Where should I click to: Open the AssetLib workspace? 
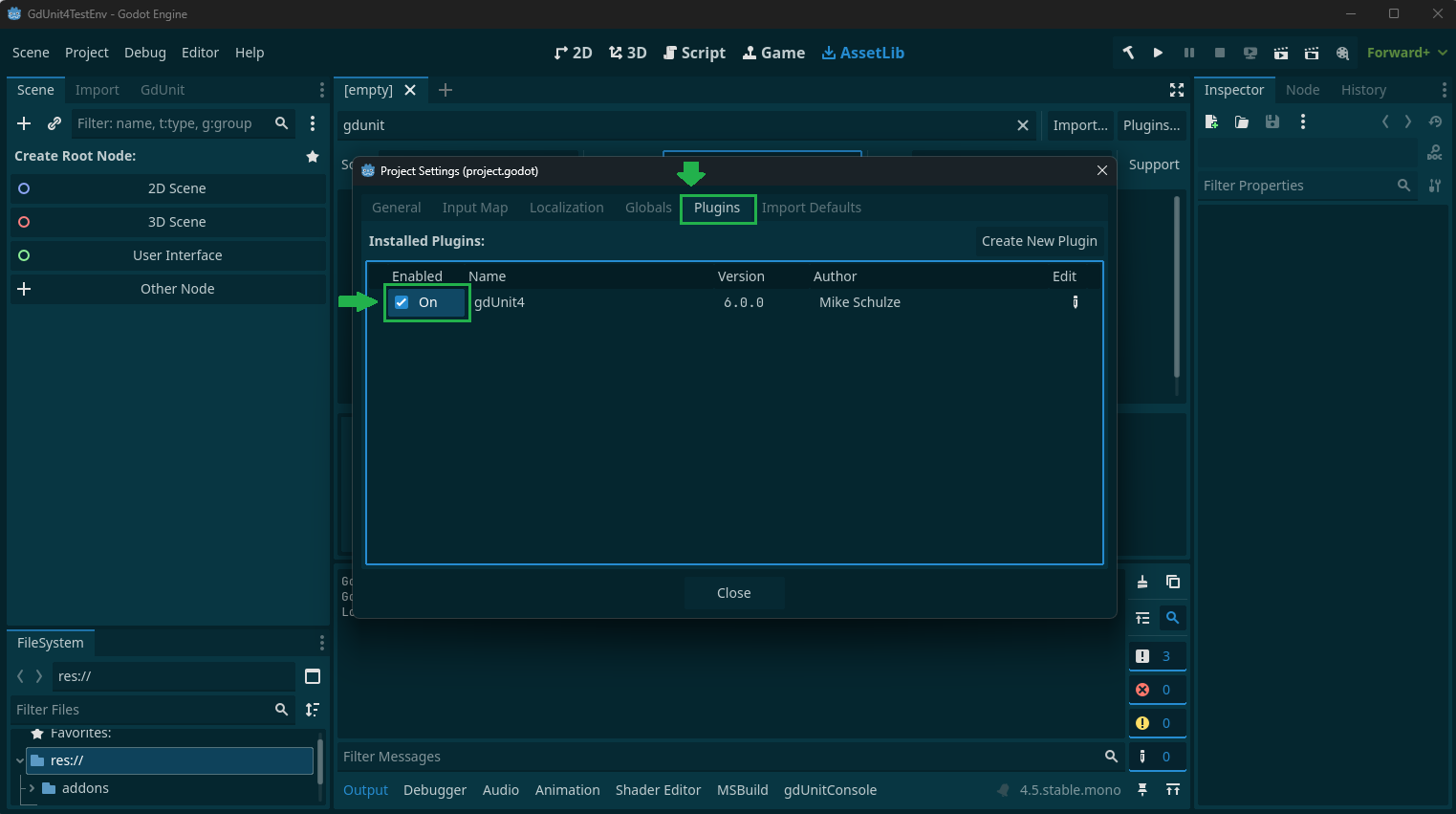coord(862,53)
